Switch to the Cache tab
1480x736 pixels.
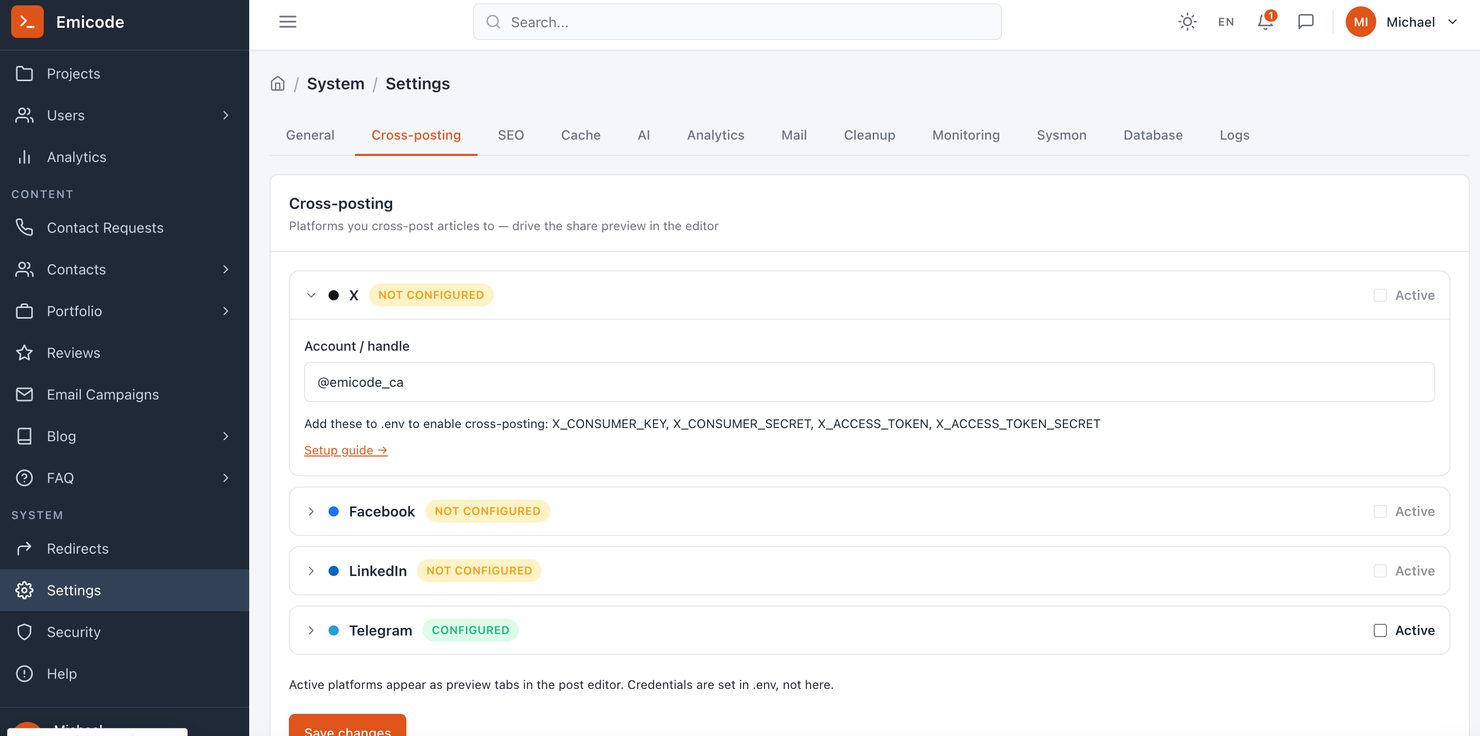point(581,135)
